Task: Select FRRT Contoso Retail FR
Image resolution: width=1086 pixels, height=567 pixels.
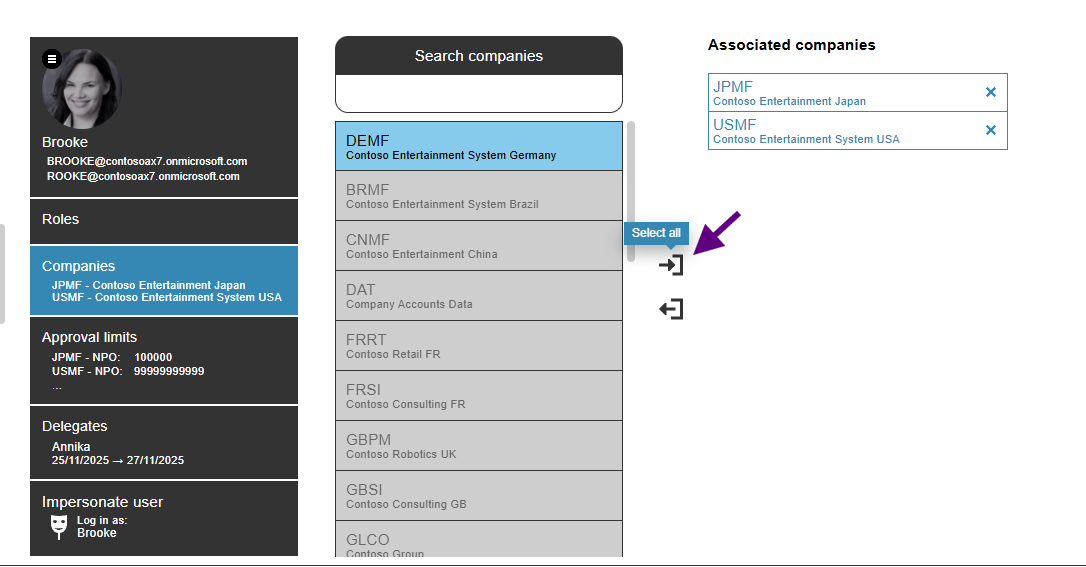Action: pyautogui.click(x=478, y=346)
